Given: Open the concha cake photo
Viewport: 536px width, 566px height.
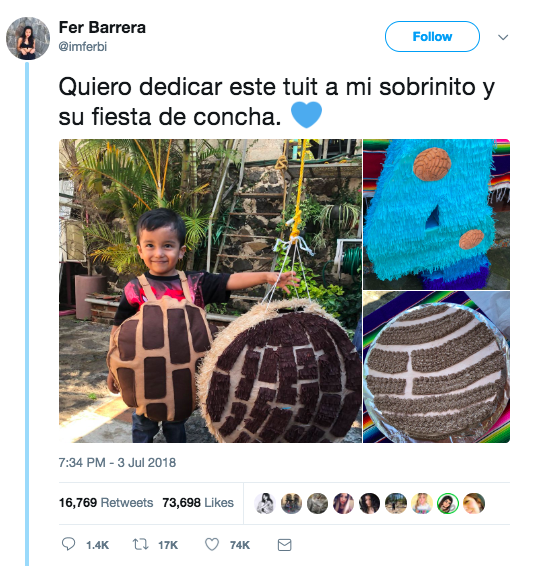Looking at the screenshot, I should 436,367.
